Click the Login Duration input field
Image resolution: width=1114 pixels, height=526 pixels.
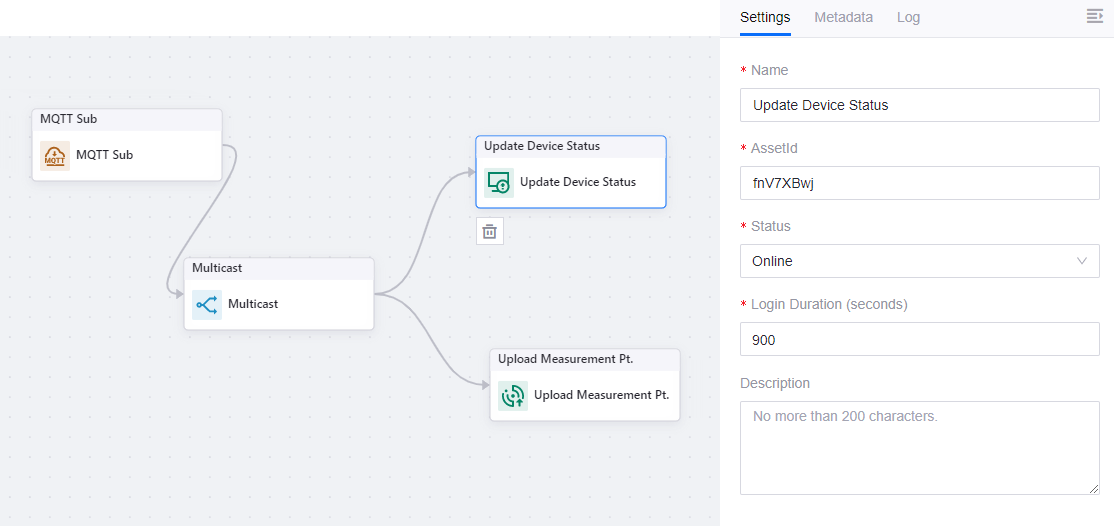[919, 339]
